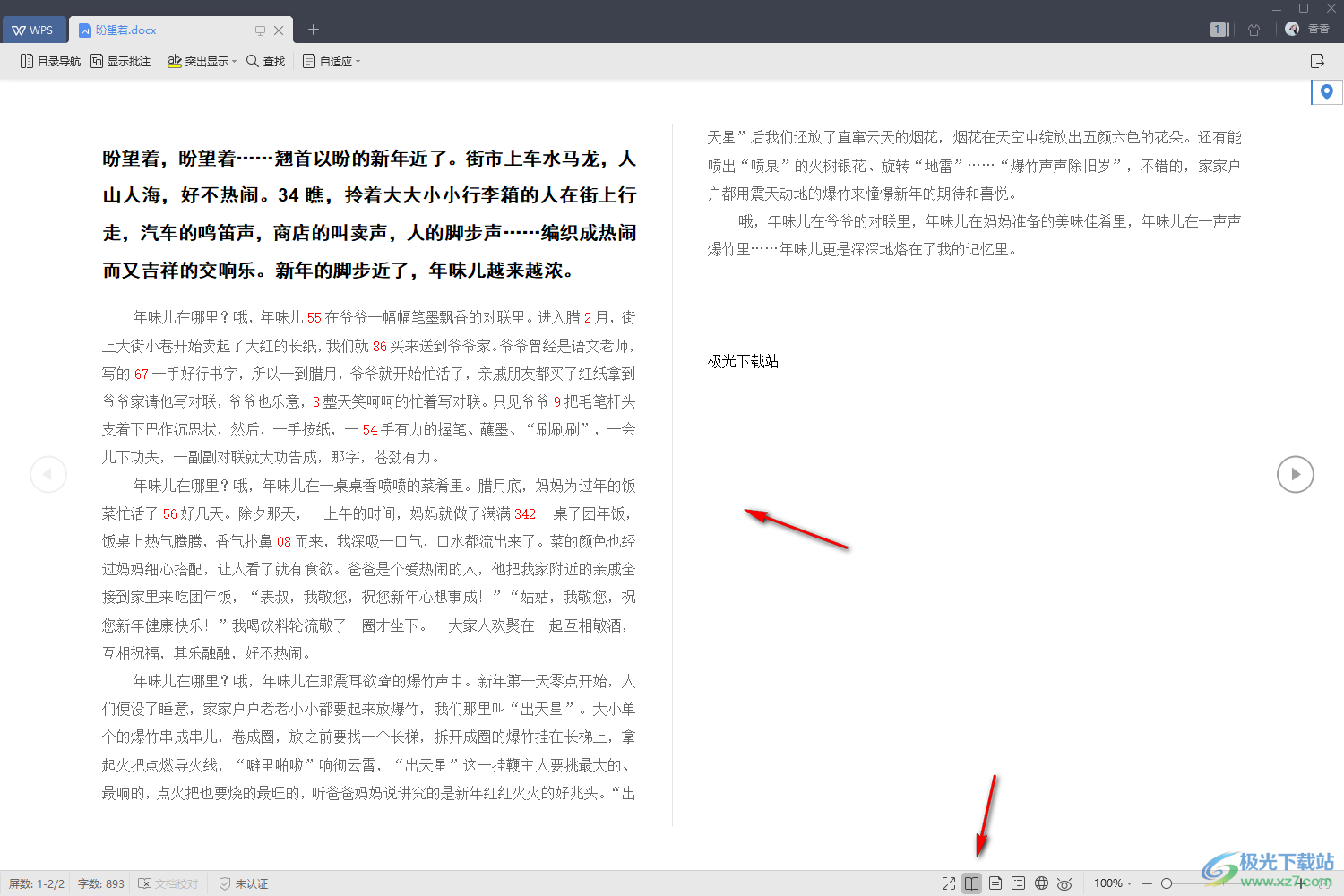The width and height of the screenshot is (1344, 896).
Task: Click the 屏数: 1-2/2 page indicator
Action: [37, 883]
